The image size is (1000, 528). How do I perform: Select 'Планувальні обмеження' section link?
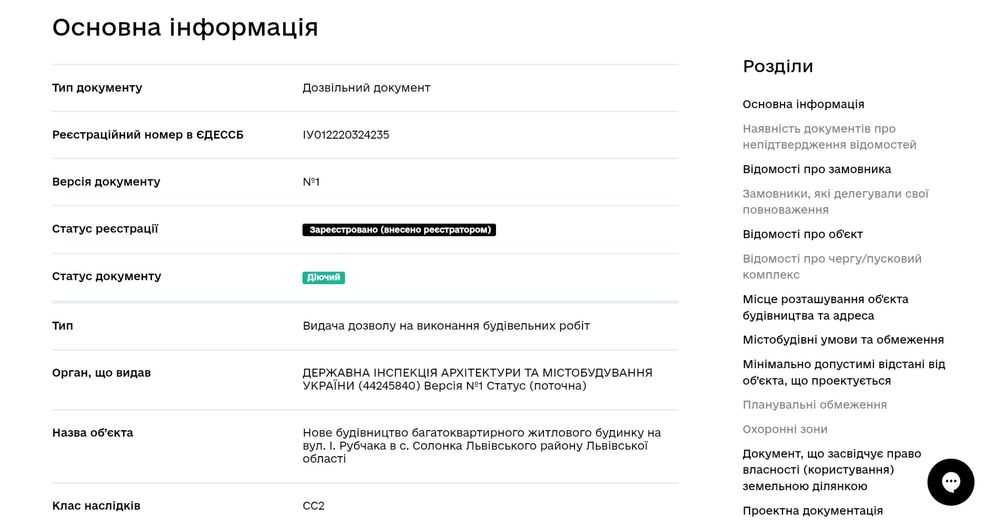pyautogui.click(x=814, y=405)
